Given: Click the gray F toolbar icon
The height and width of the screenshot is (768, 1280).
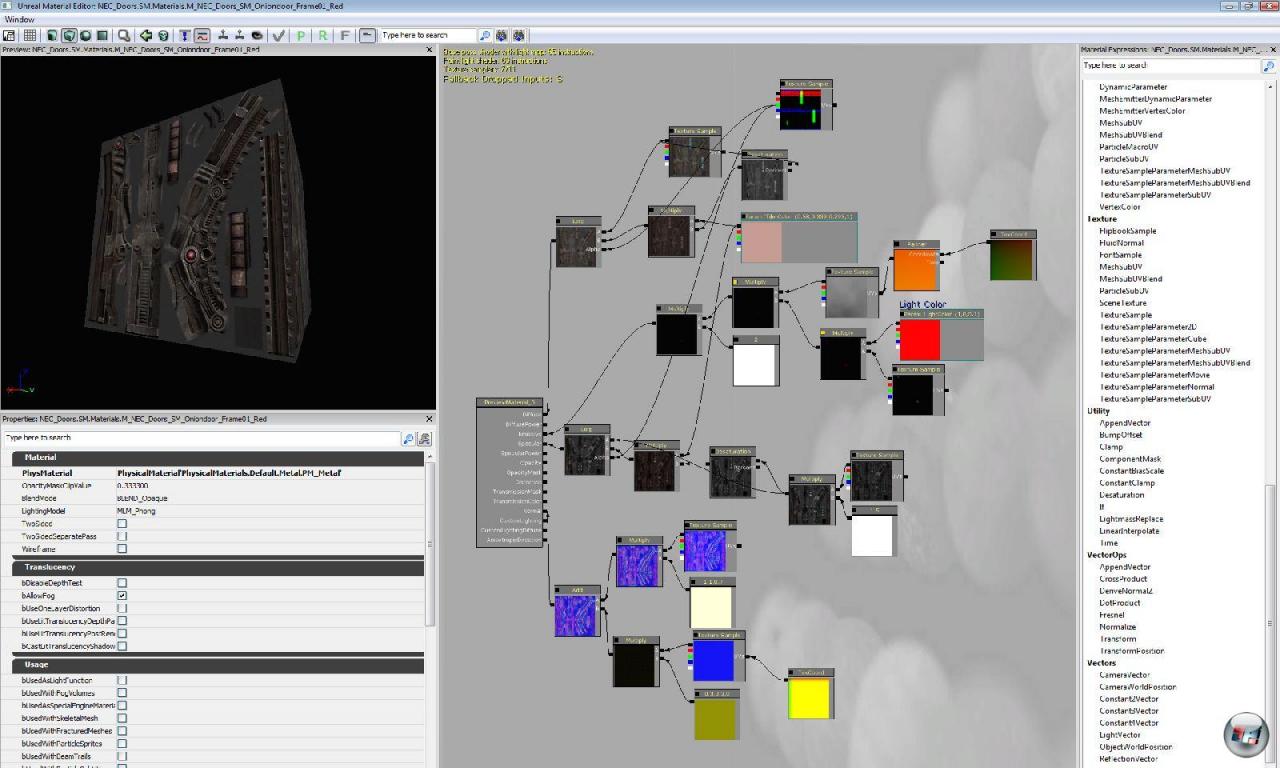Looking at the screenshot, I should tap(345, 35).
